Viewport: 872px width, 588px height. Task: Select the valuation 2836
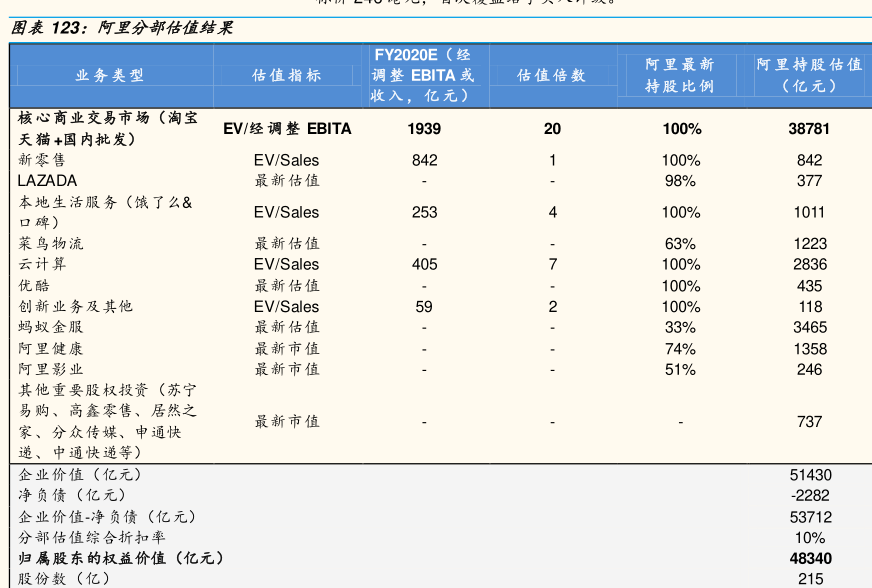pyautogui.click(x=810, y=265)
